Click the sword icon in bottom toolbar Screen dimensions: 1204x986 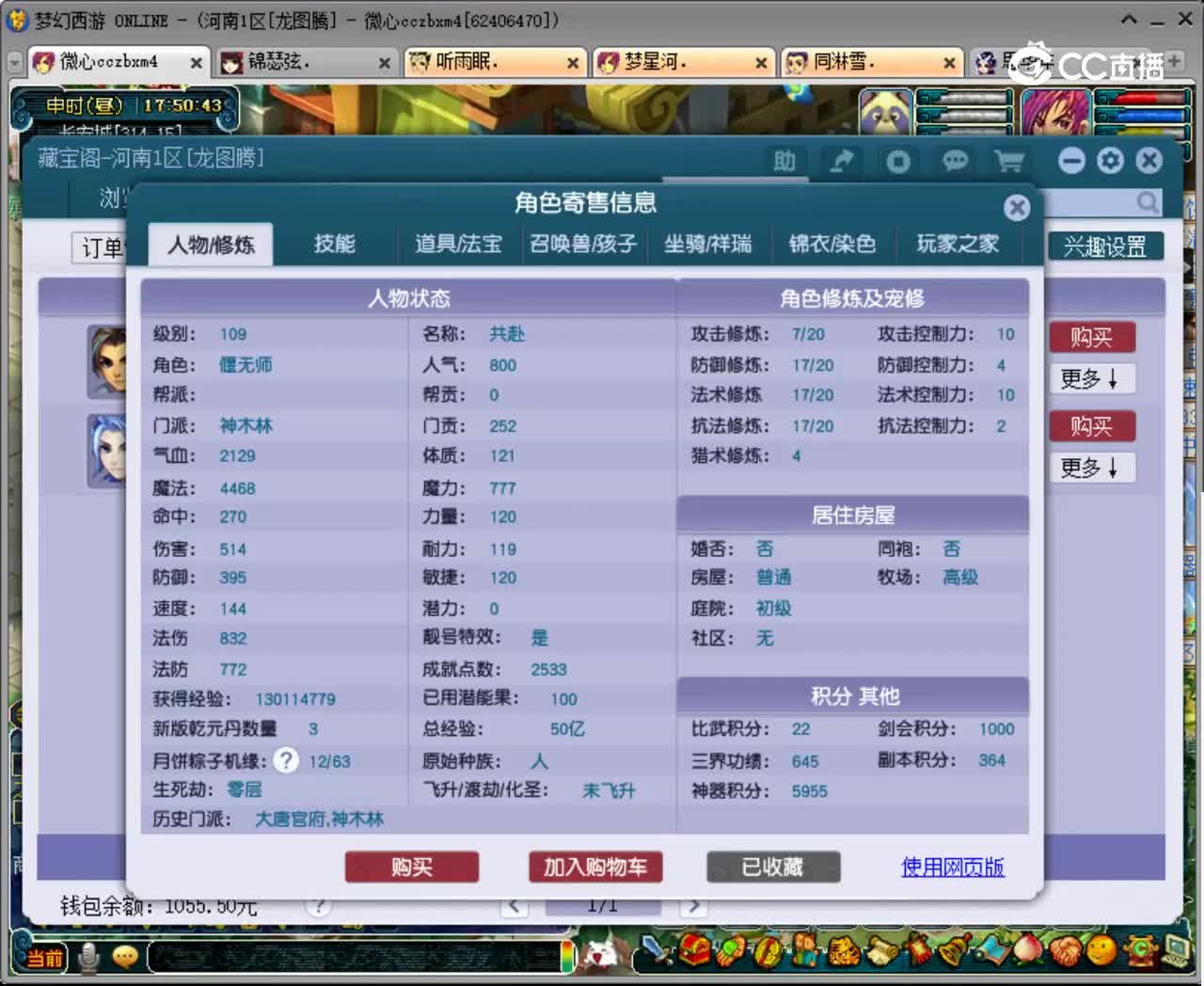pos(658,951)
